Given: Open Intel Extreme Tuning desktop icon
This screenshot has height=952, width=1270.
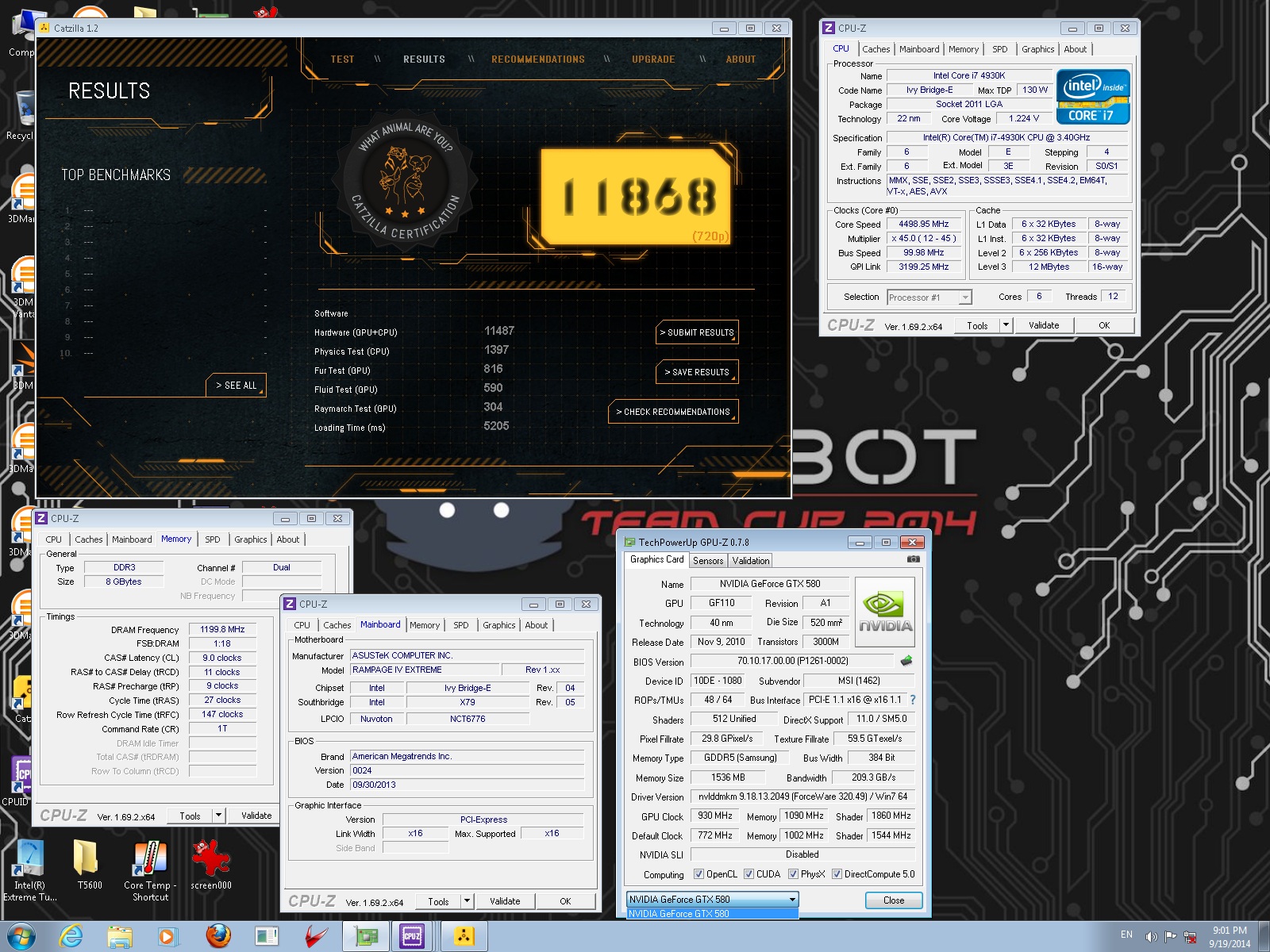Looking at the screenshot, I should click(29, 870).
